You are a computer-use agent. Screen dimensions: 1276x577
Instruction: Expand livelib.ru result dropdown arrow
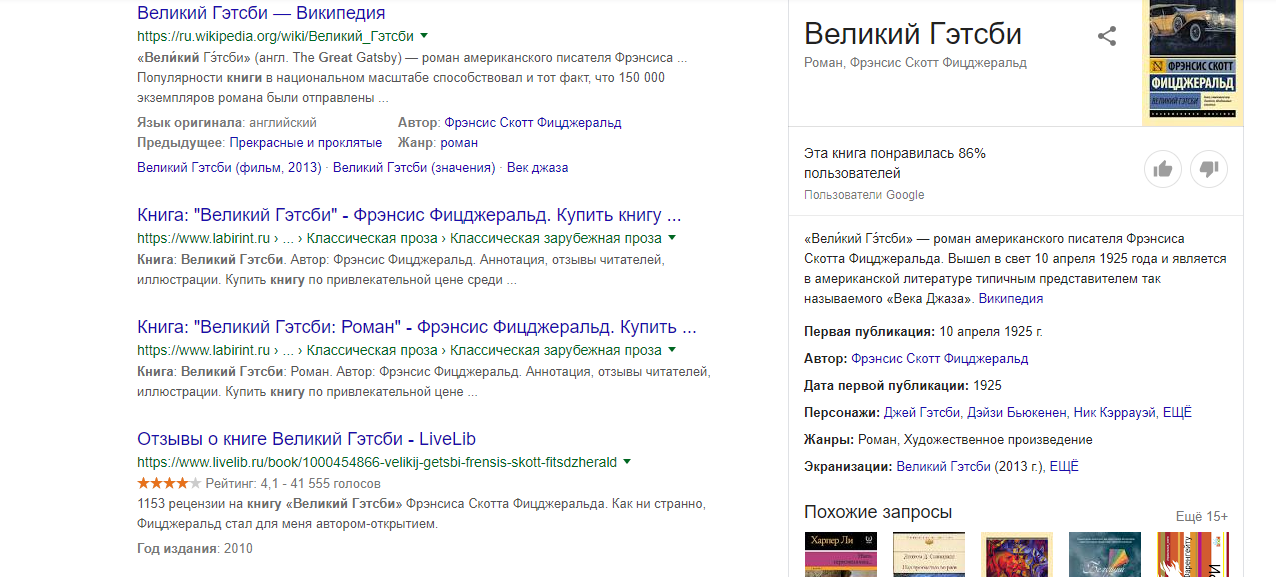627,462
